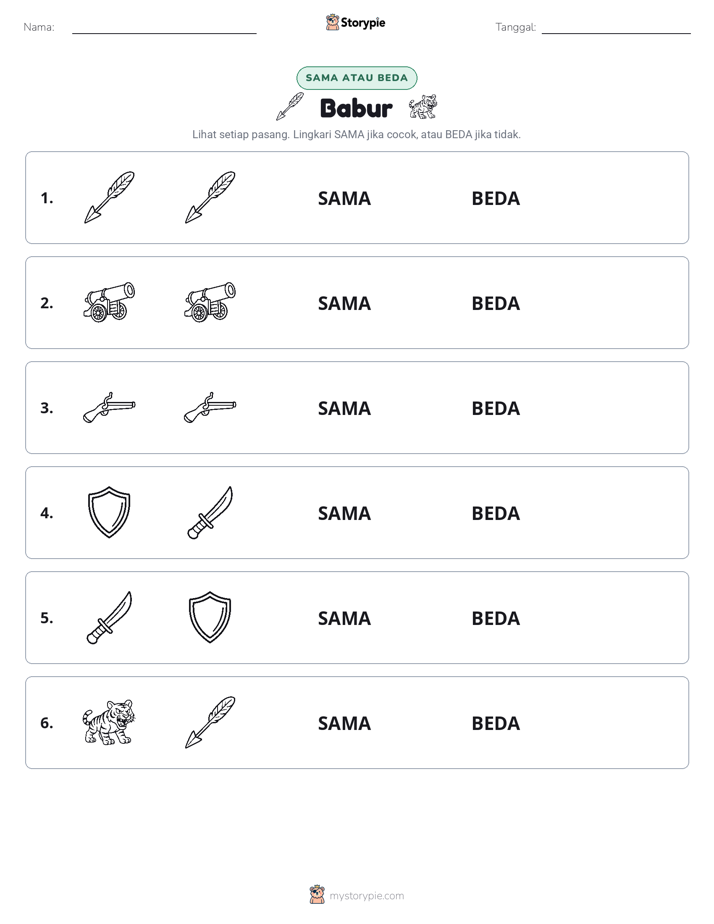Click the tiger image in row 6
Screen dimensions: 714x924
109,722
